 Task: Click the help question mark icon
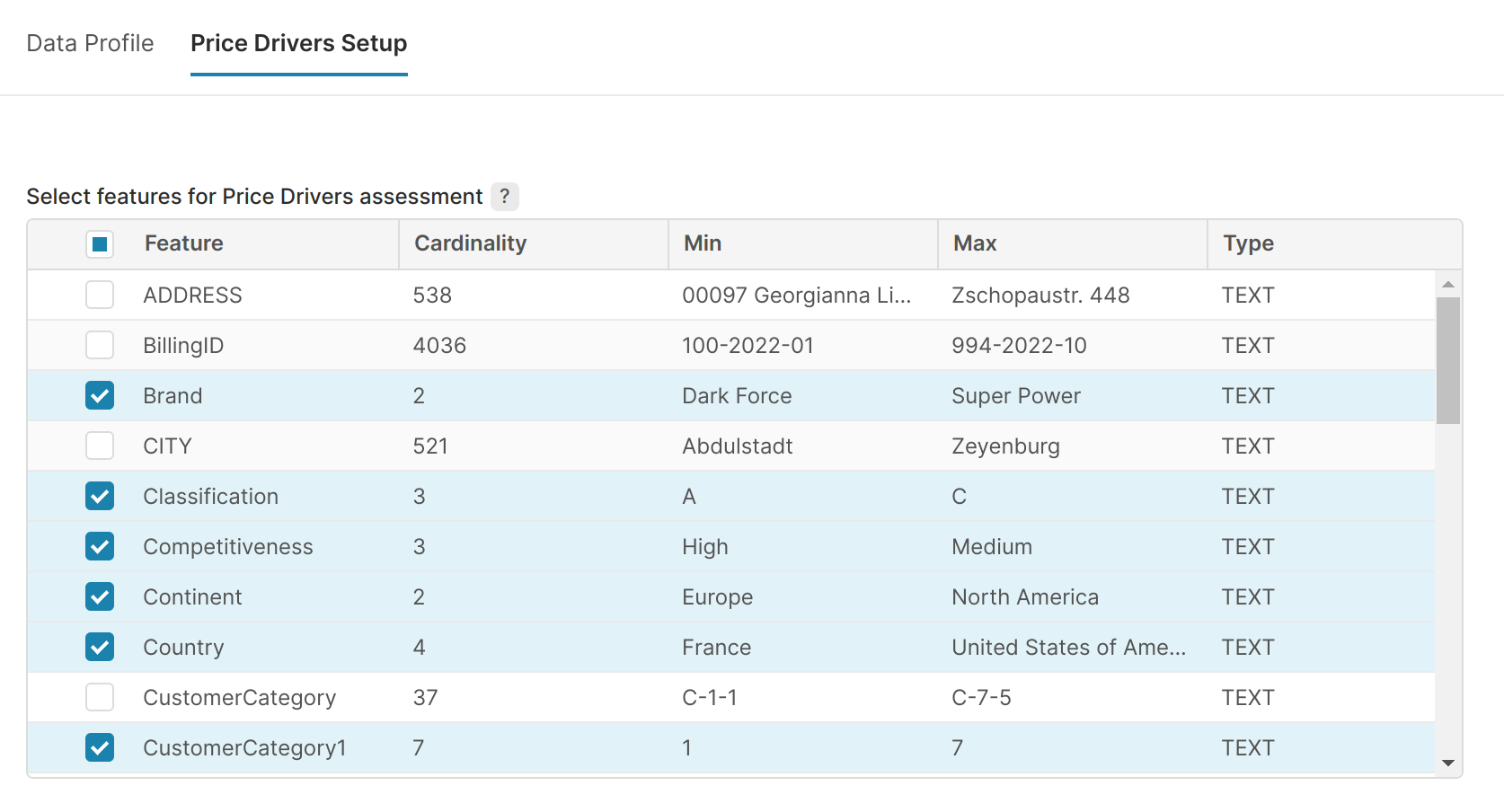[x=505, y=196]
